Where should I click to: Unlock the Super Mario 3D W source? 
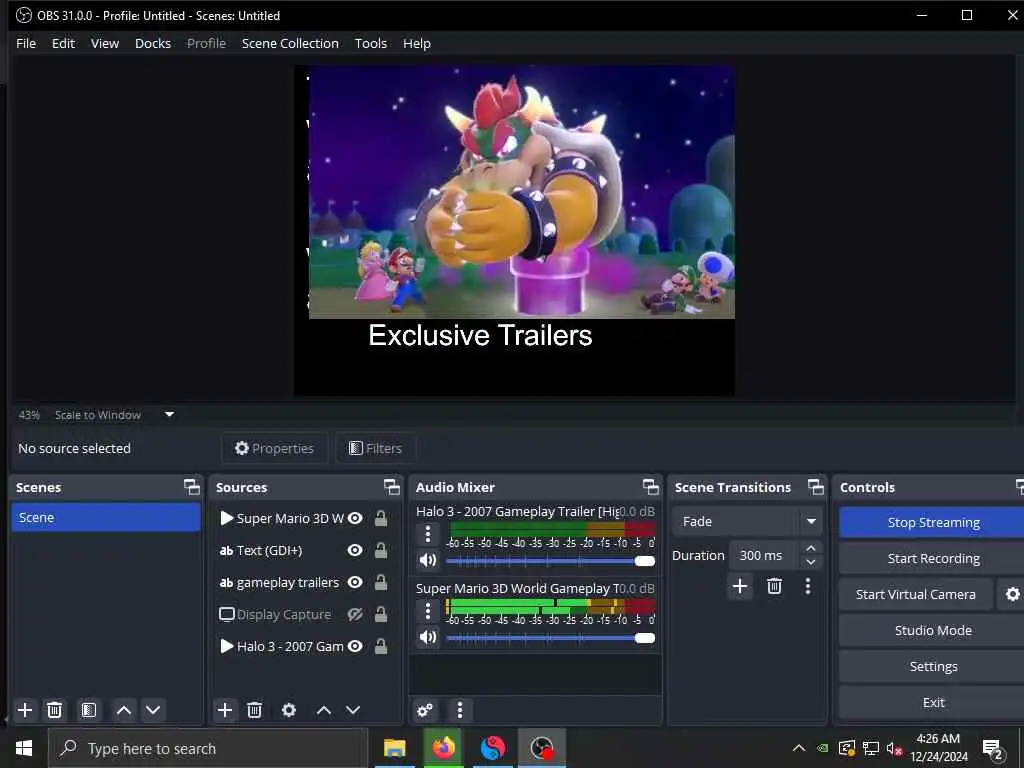(x=381, y=518)
